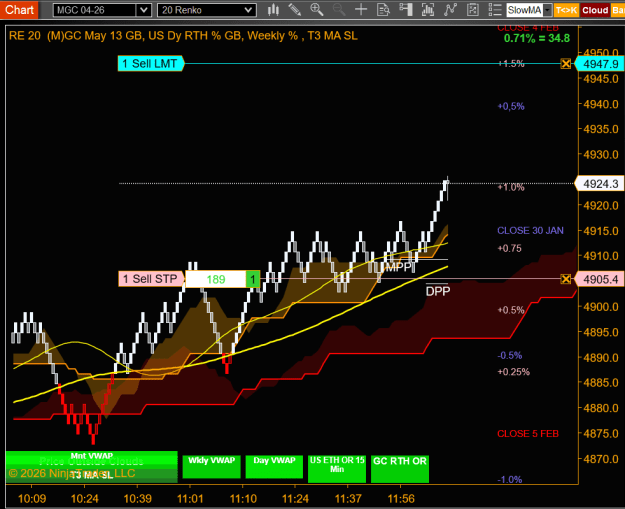Click the Mnt VWAP button
Viewport: 625px width, 509px height.
91,456
